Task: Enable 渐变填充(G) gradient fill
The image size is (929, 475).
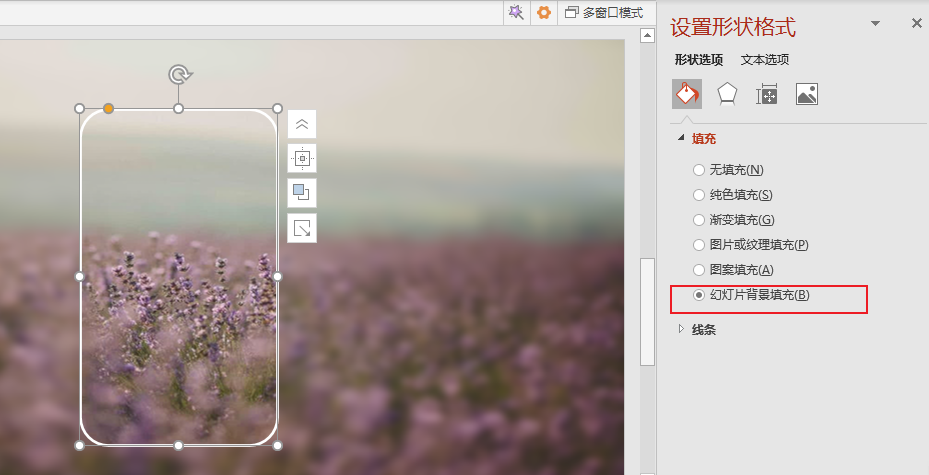Action: (699, 220)
